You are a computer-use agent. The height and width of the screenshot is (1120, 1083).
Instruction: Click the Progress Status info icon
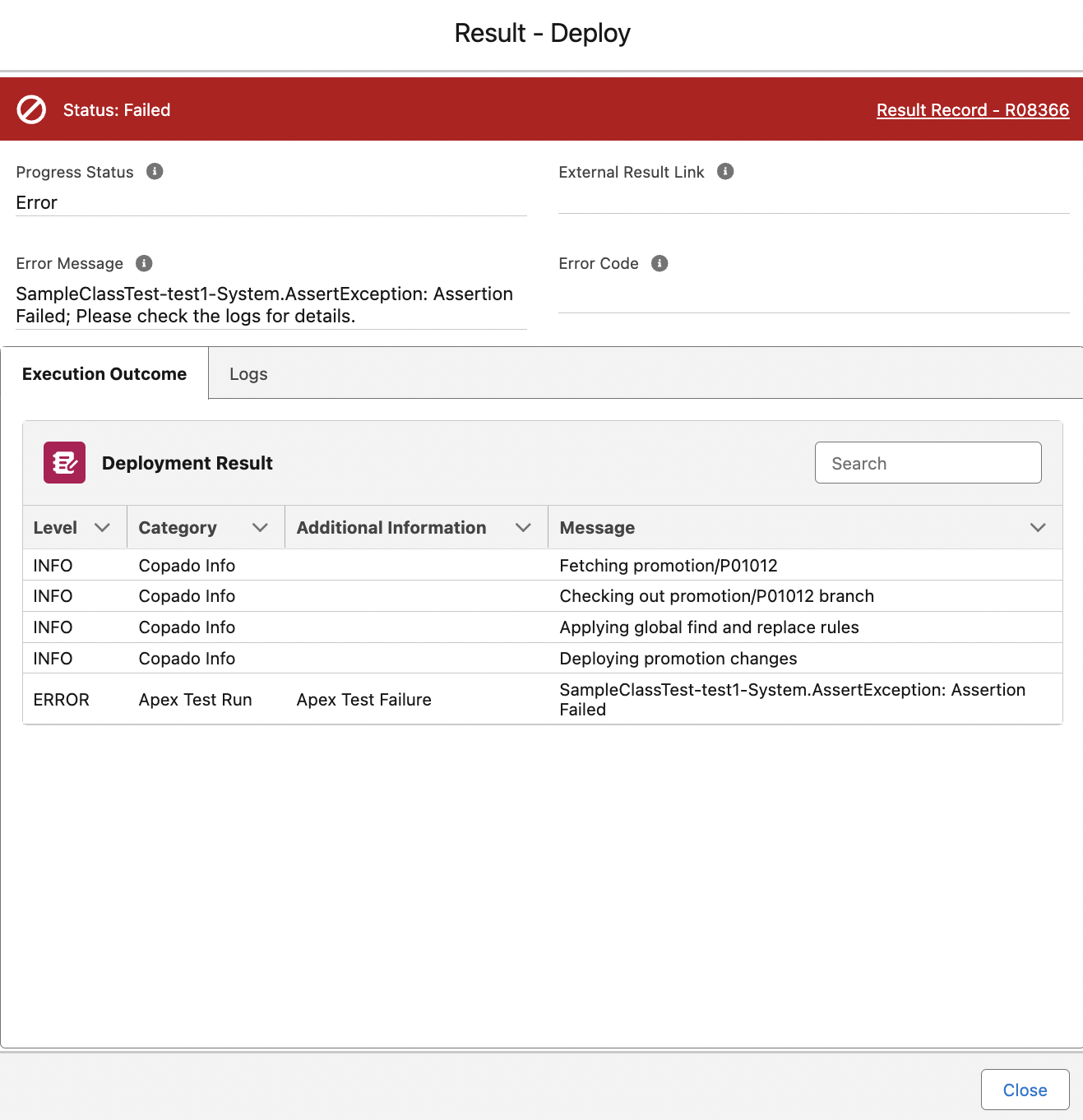[155, 171]
